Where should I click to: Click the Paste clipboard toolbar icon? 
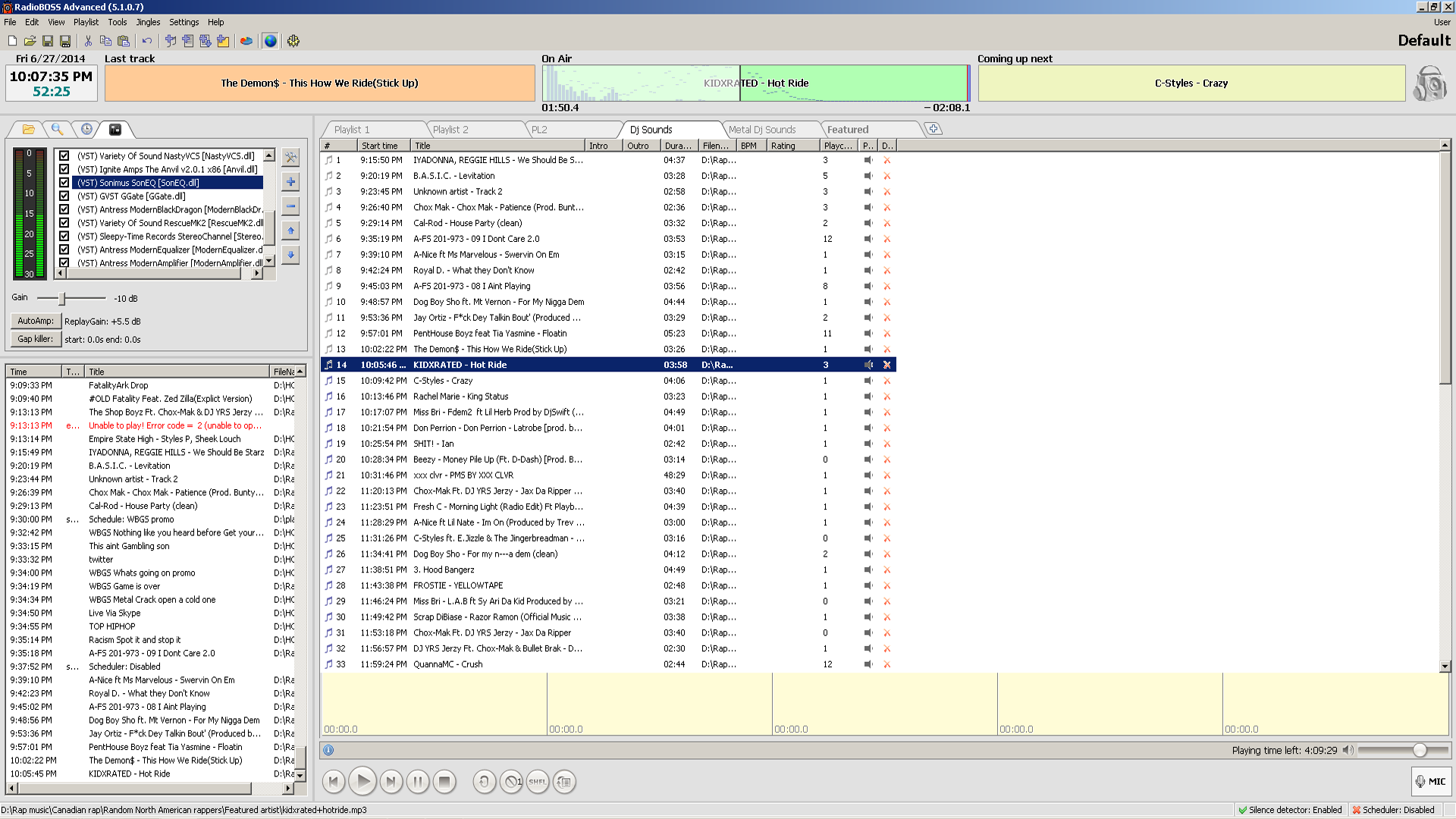pyautogui.click(x=123, y=41)
